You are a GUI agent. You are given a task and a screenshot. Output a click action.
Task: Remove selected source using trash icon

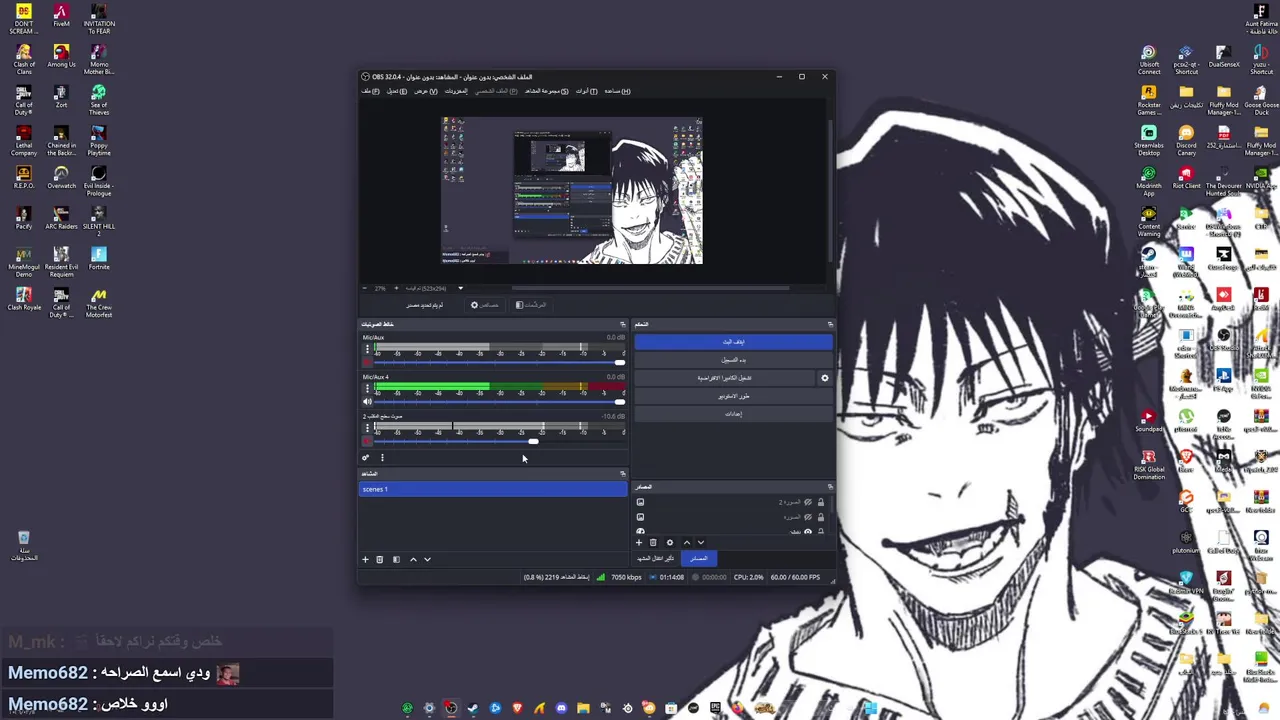click(x=653, y=543)
